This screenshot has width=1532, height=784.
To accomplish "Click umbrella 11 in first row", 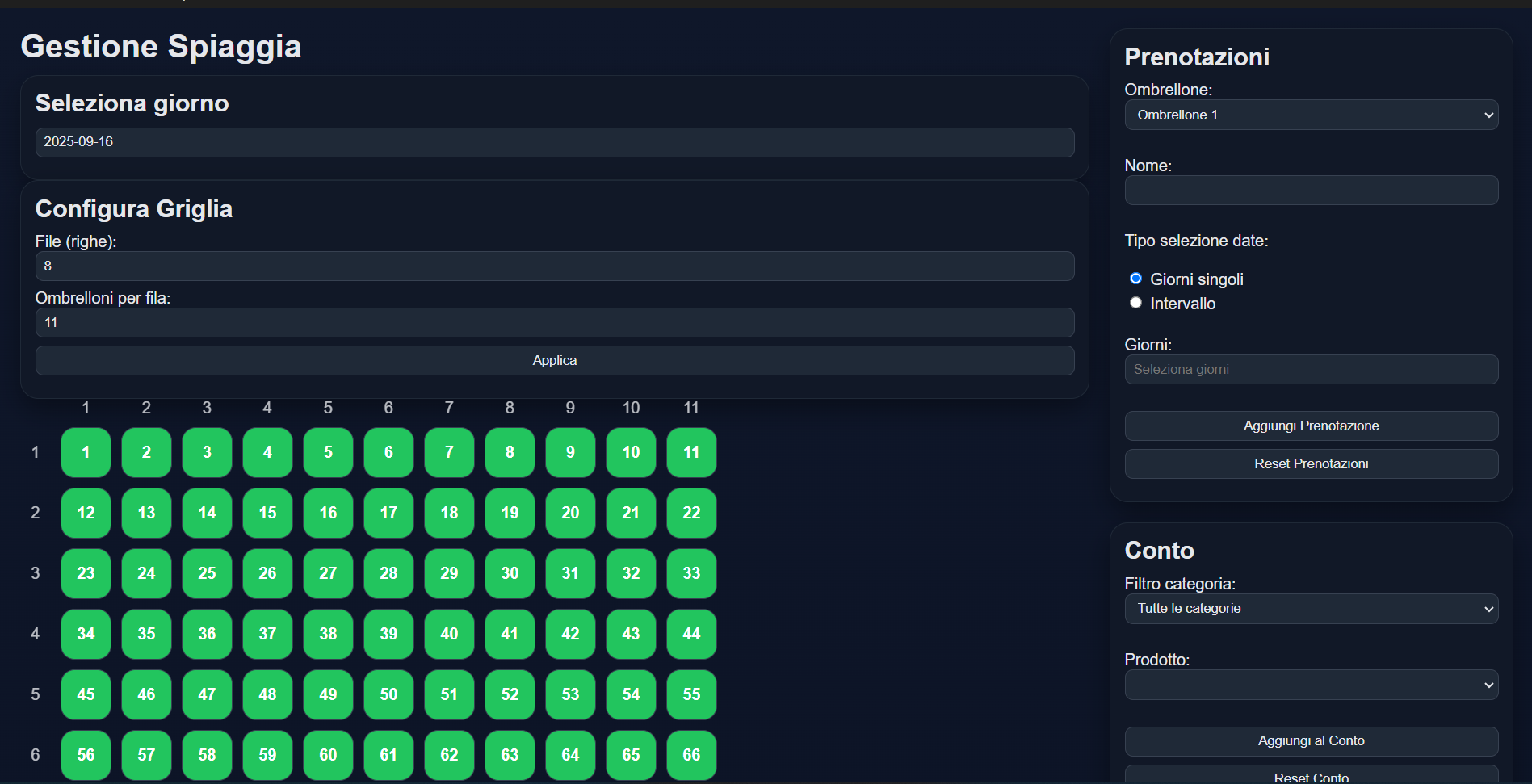I will (691, 452).
